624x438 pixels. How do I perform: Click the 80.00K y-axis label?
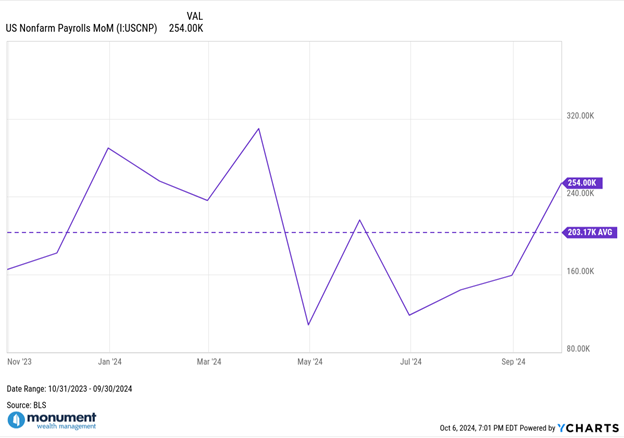[578, 349]
